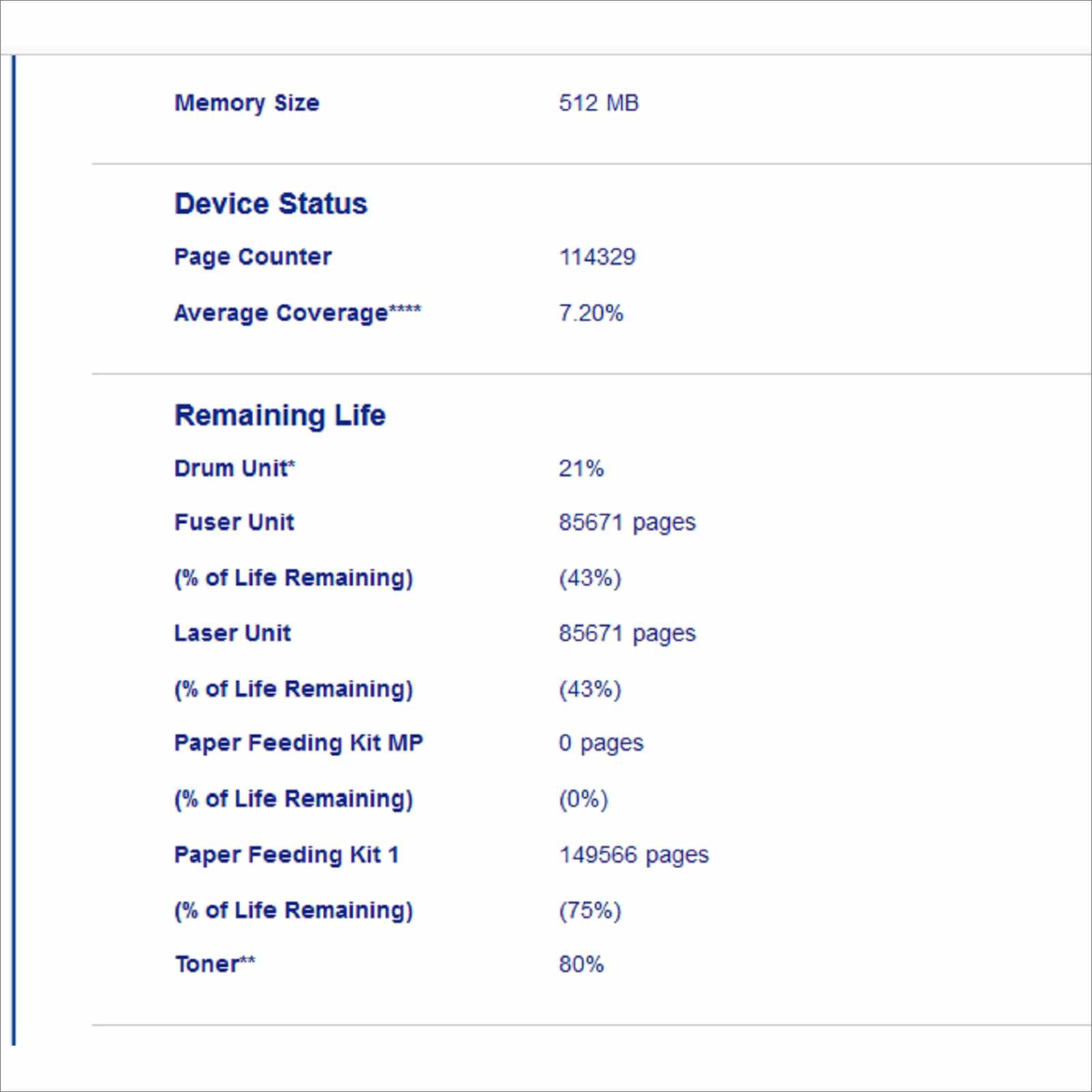Select the Fuser Unit 85671 pages value
The width and height of the screenshot is (1092, 1092).
tap(627, 523)
